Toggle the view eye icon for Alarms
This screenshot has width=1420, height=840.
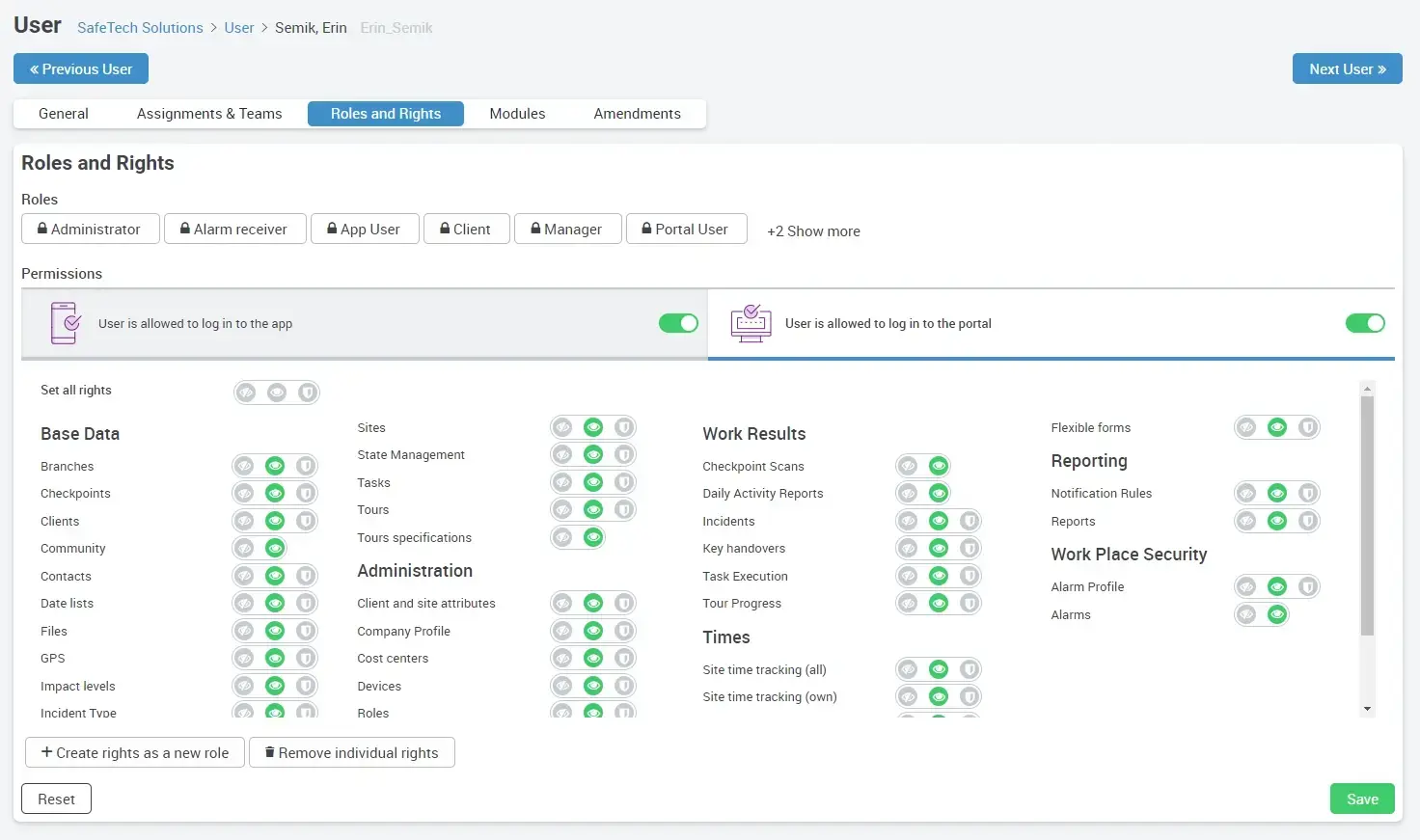pos(1276,614)
